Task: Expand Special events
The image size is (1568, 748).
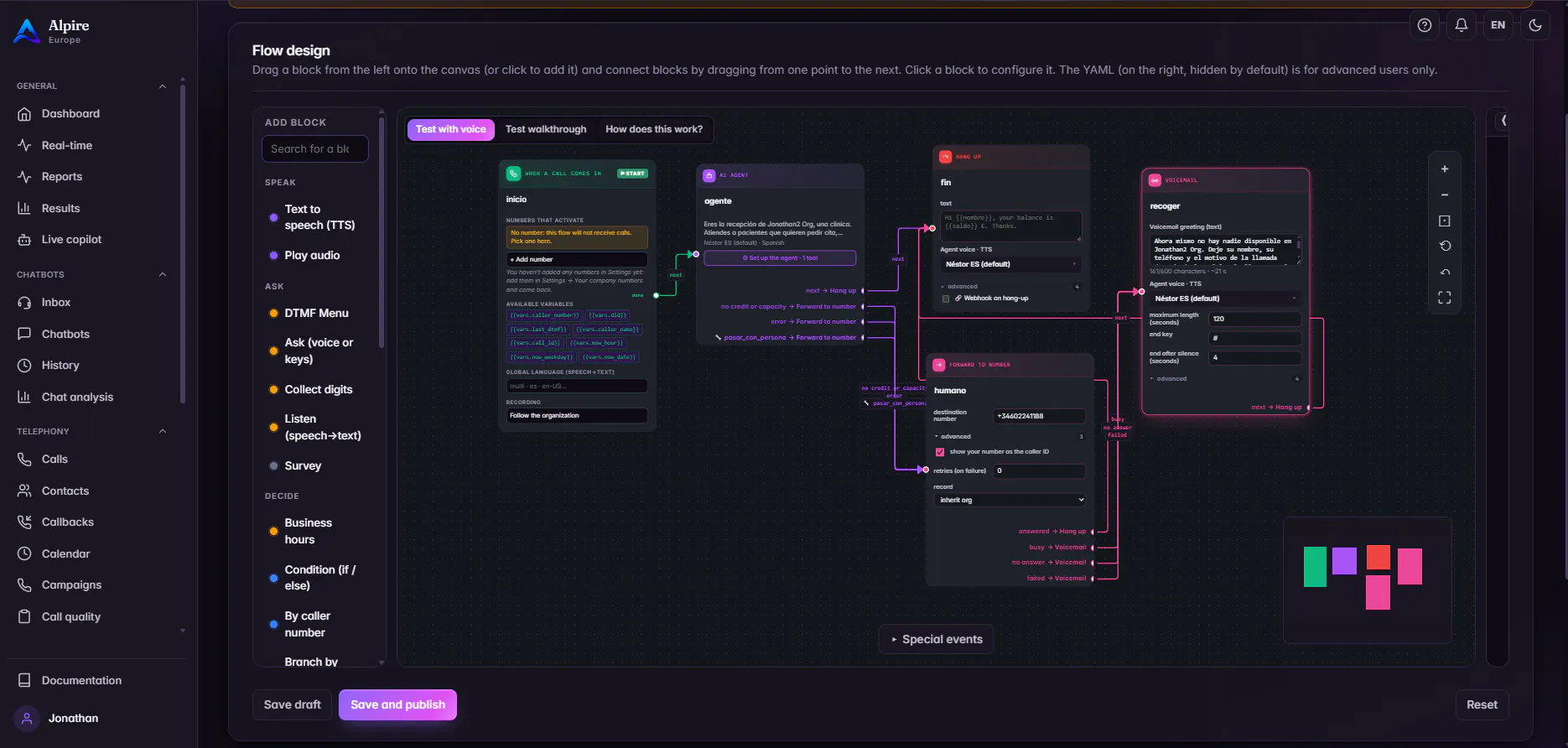Action: pyautogui.click(x=936, y=639)
